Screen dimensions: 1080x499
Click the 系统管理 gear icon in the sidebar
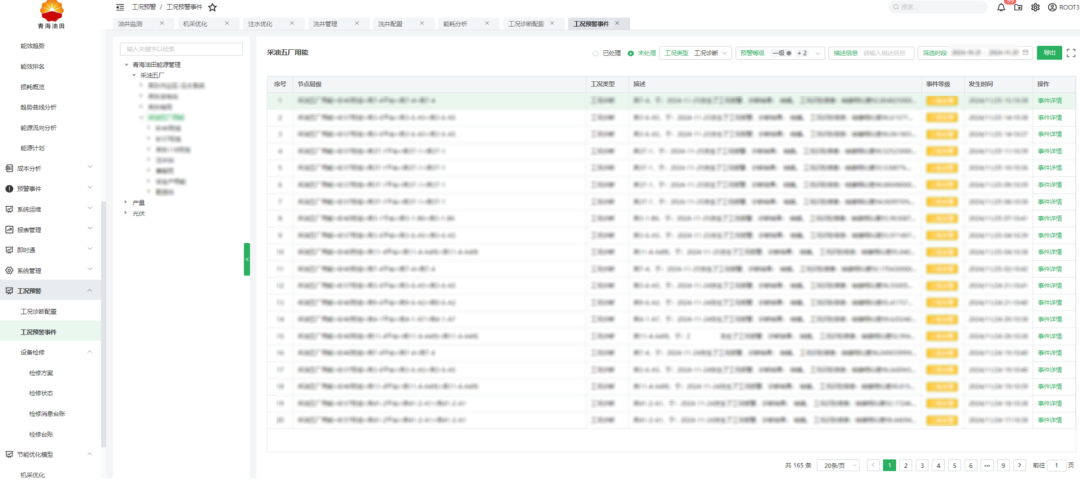tap(9, 271)
